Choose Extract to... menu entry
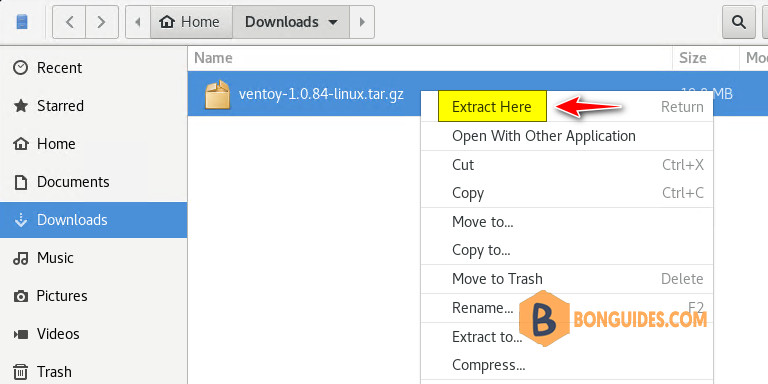The image size is (768, 384). [x=567, y=337]
